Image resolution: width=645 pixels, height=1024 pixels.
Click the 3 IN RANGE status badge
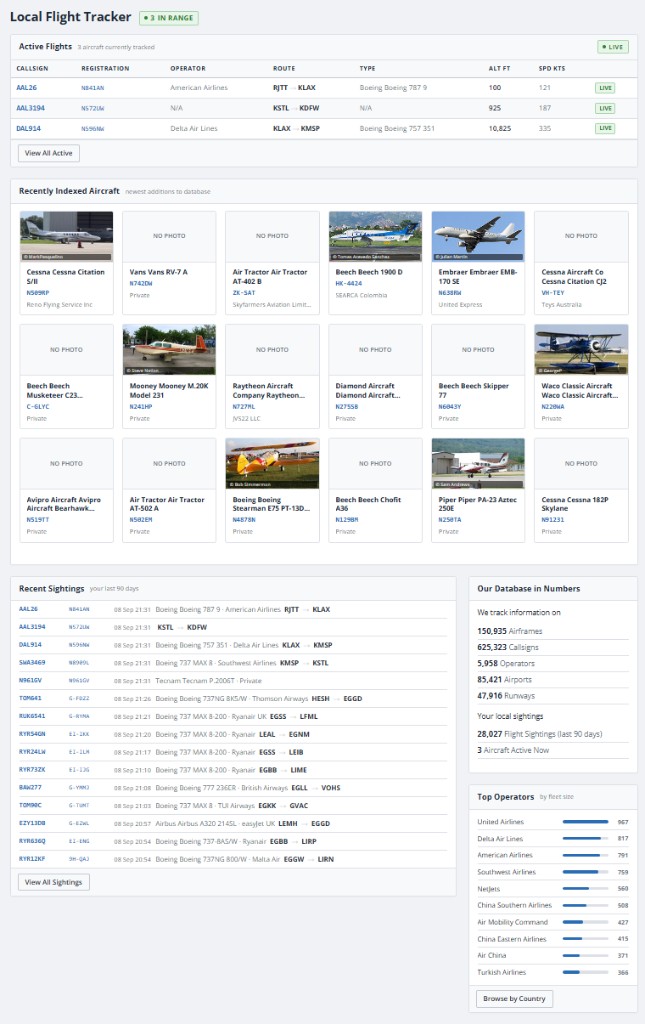click(169, 18)
